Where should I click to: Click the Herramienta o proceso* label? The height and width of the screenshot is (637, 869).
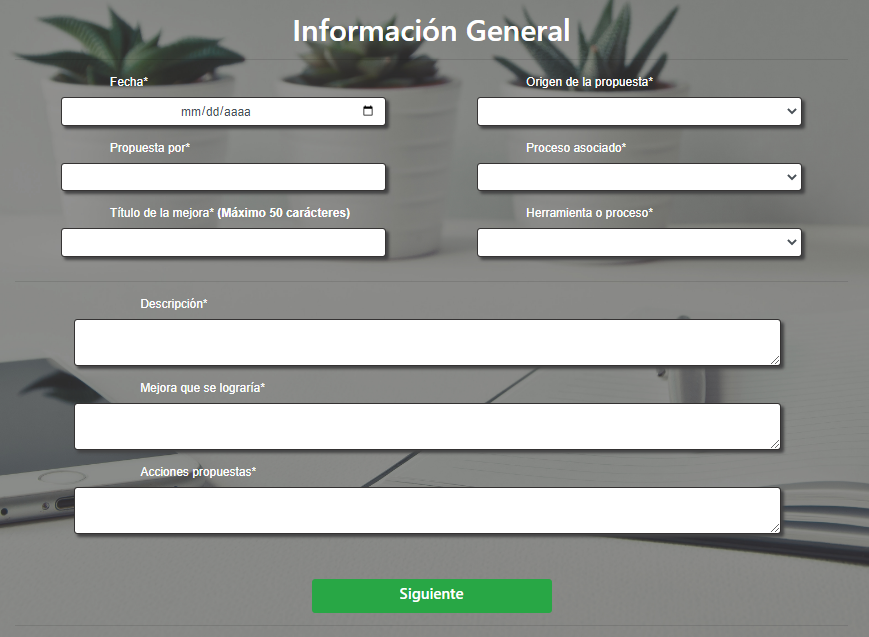589,213
